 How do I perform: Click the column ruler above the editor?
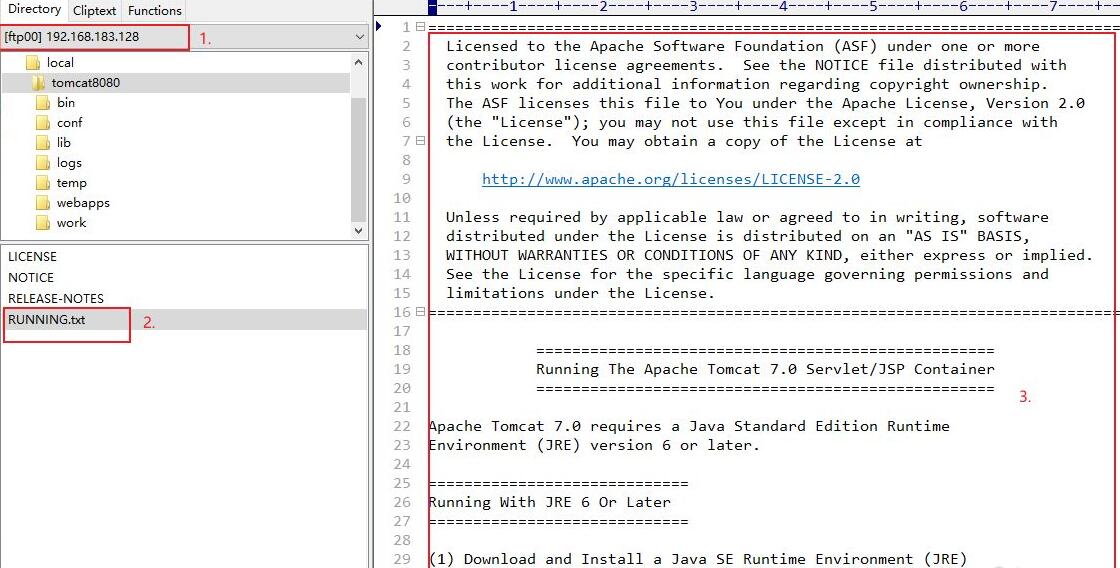point(774,7)
